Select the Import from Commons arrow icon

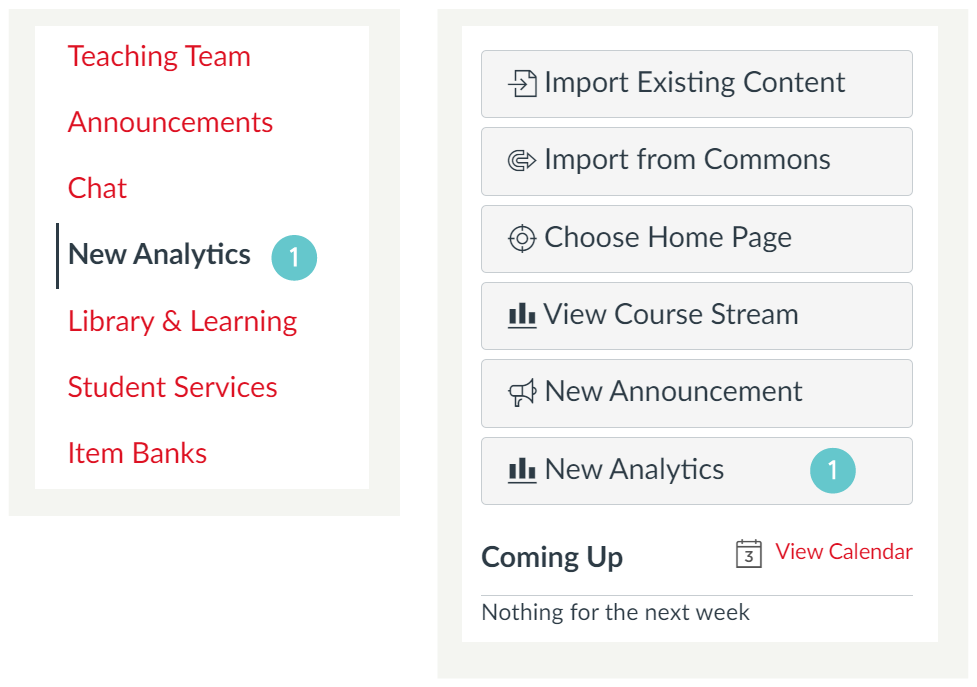coord(521,161)
